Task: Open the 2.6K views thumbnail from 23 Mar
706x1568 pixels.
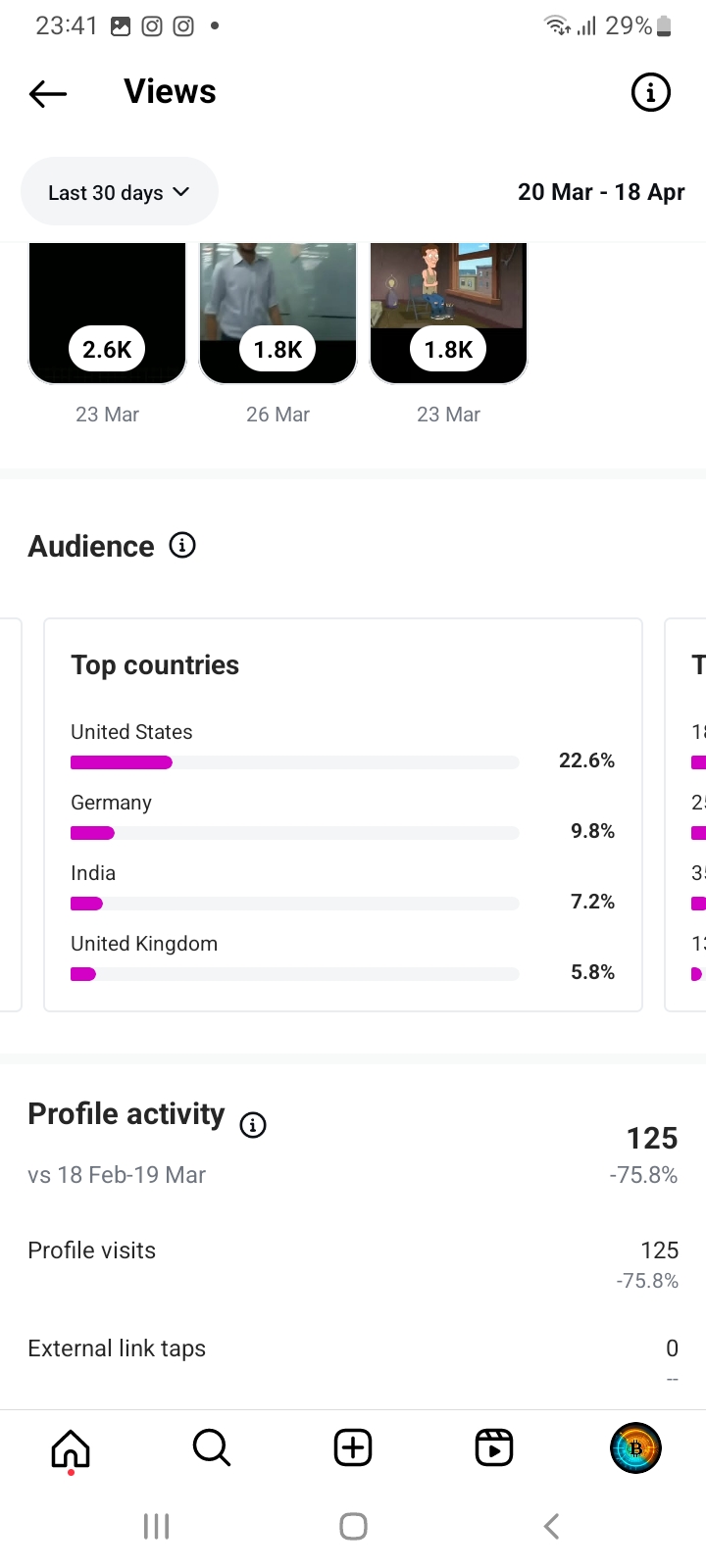Action: pos(108,314)
